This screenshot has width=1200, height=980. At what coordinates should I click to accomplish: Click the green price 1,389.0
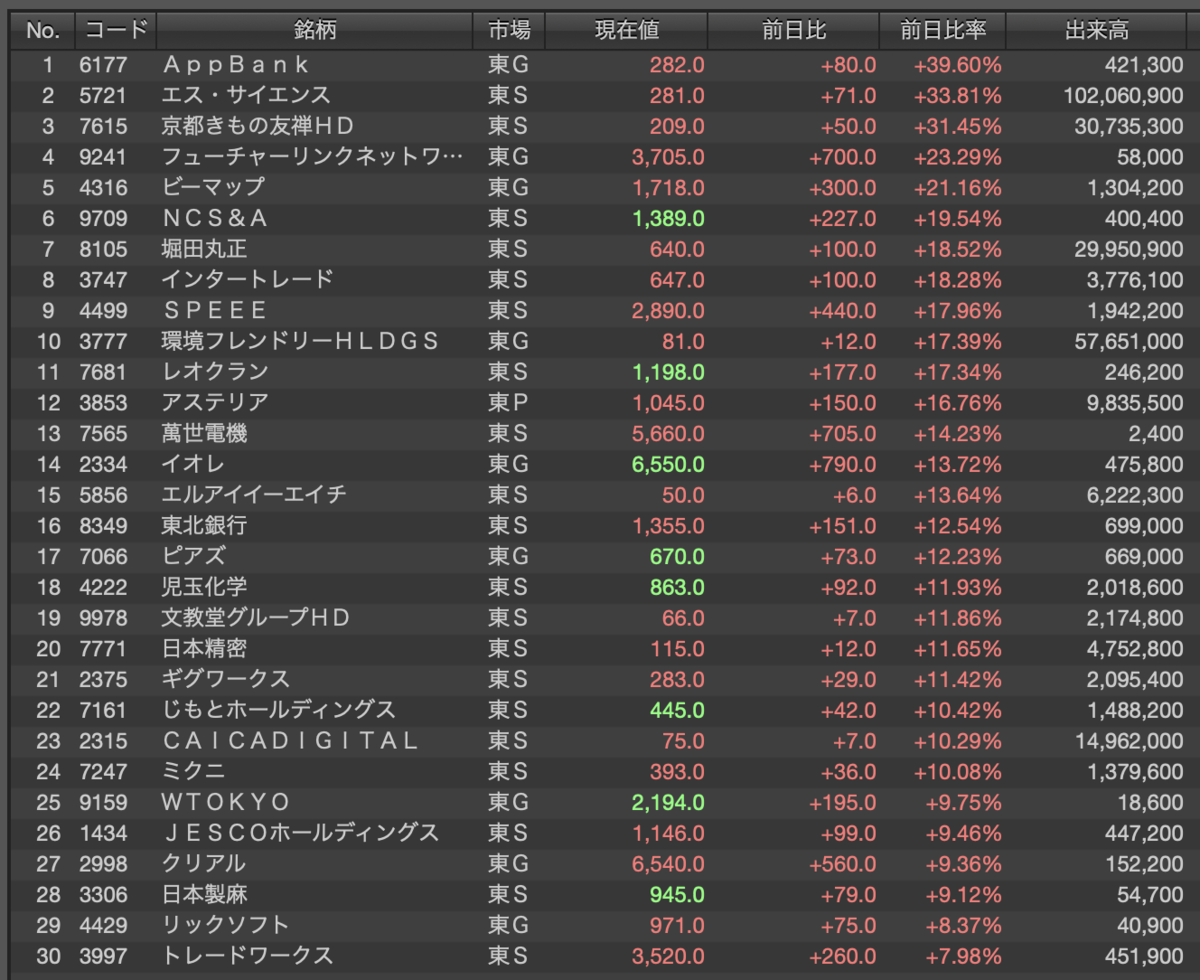click(668, 218)
